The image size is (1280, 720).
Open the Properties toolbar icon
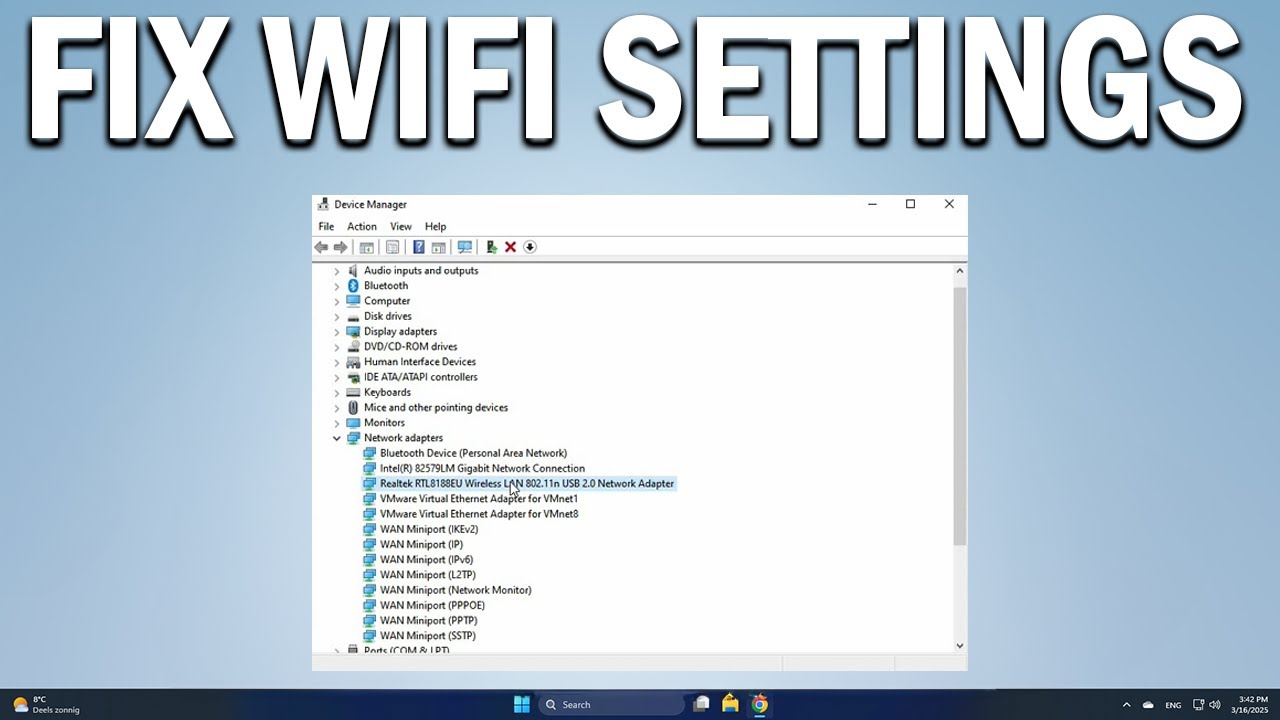point(392,247)
